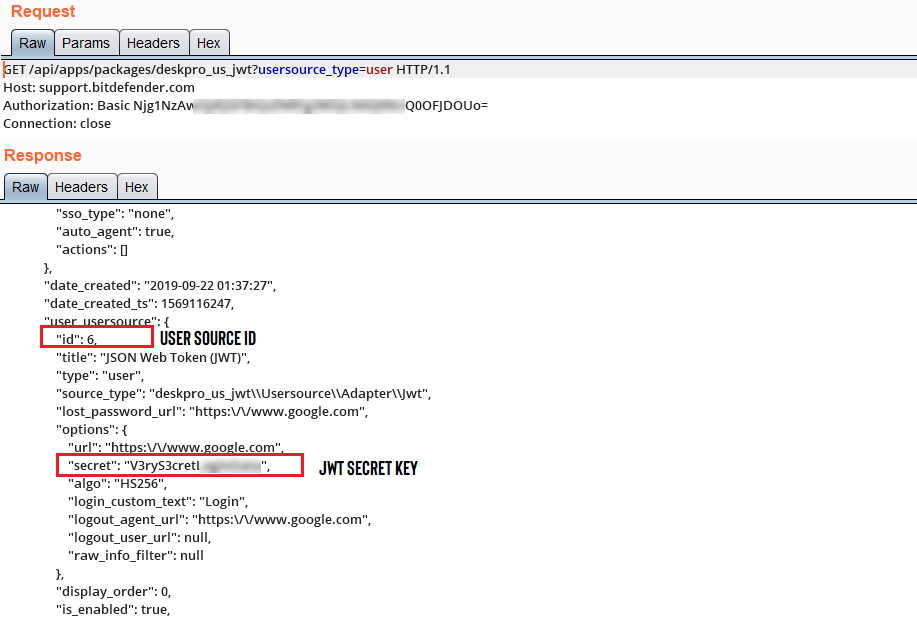The height and width of the screenshot is (620, 917).
Task: View the Hex tab of the Request
Action: pyautogui.click(x=209, y=43)
